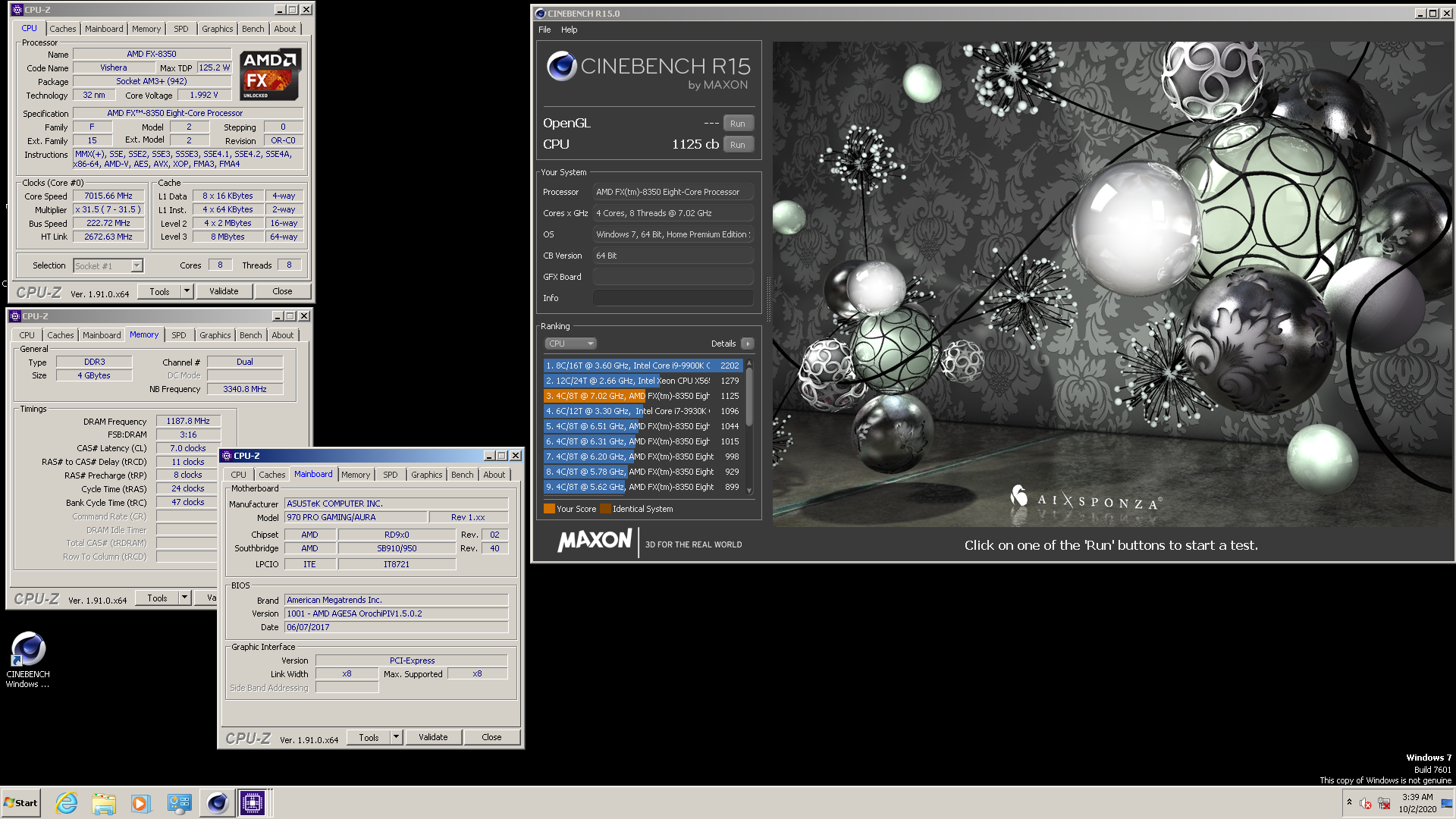Image resolution: width=1456 pixels, height=819 pixels.
Task: Click the ranking list scroll down arrow
Action: click(749, 491)
